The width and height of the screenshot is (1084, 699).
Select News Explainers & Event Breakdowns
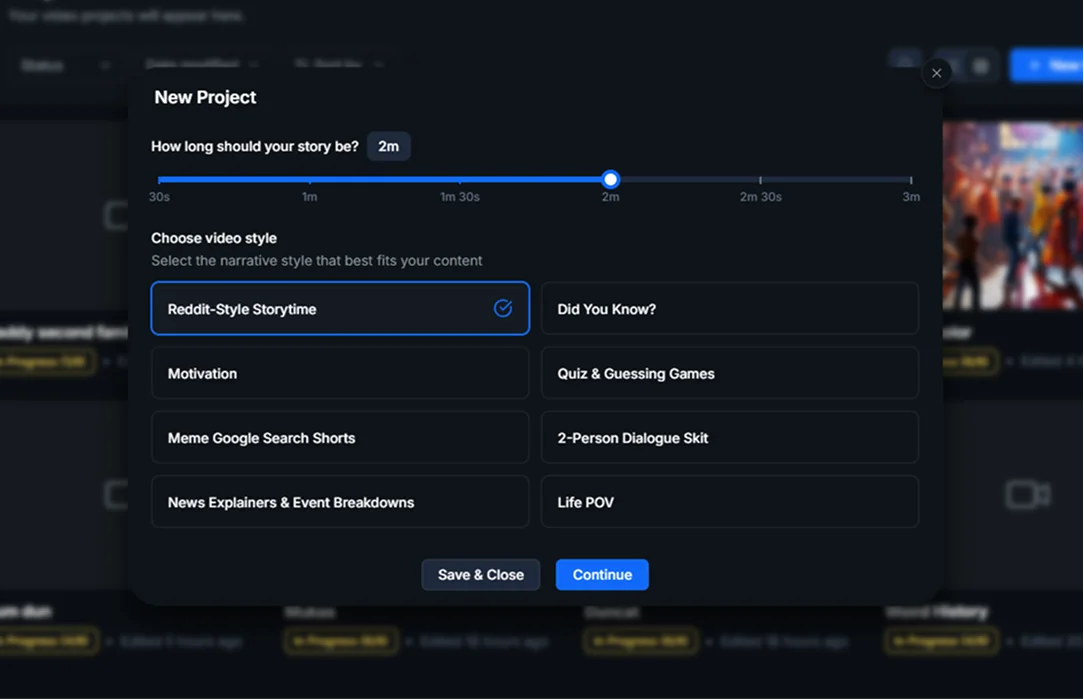click(x=340, y=502)
